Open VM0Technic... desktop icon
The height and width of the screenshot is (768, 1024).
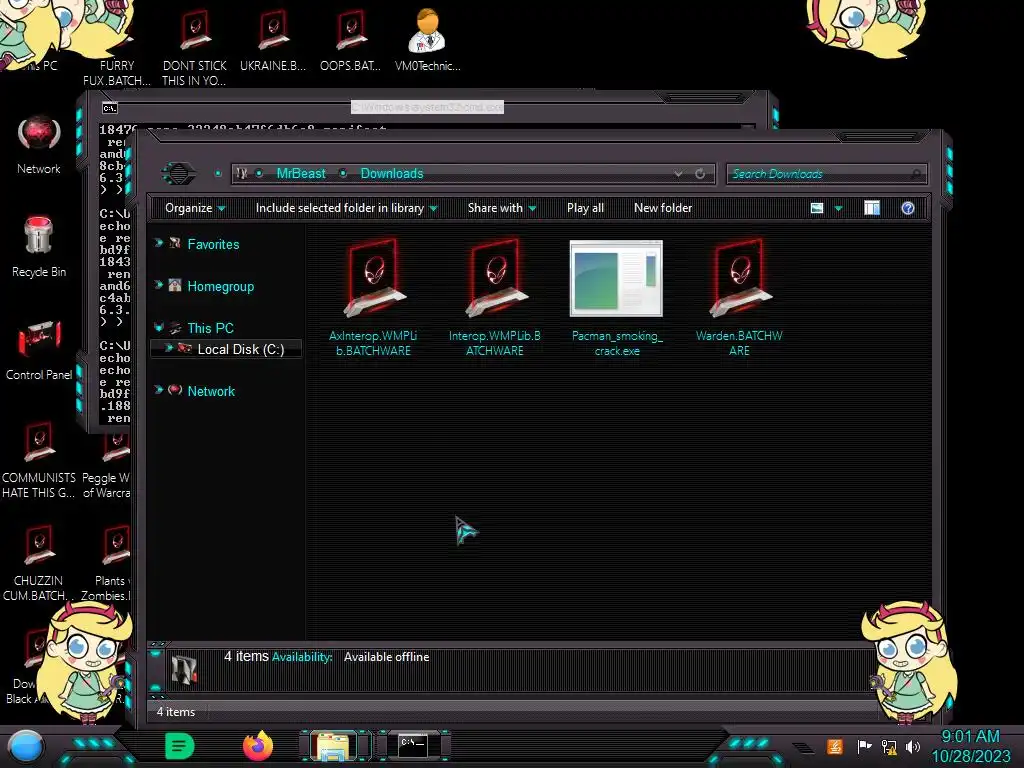[428, 40]
